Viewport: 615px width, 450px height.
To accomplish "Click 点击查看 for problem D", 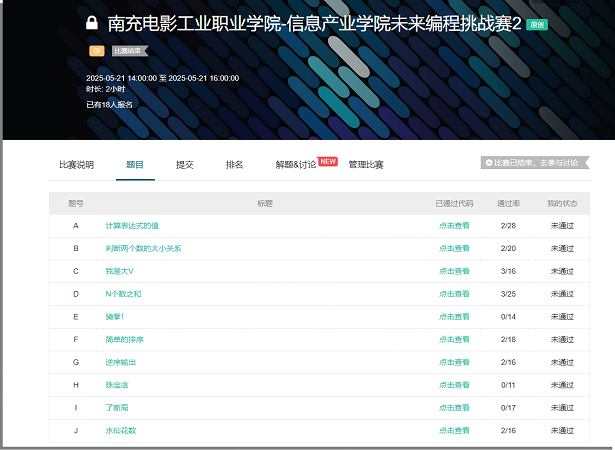I will 454,294.
